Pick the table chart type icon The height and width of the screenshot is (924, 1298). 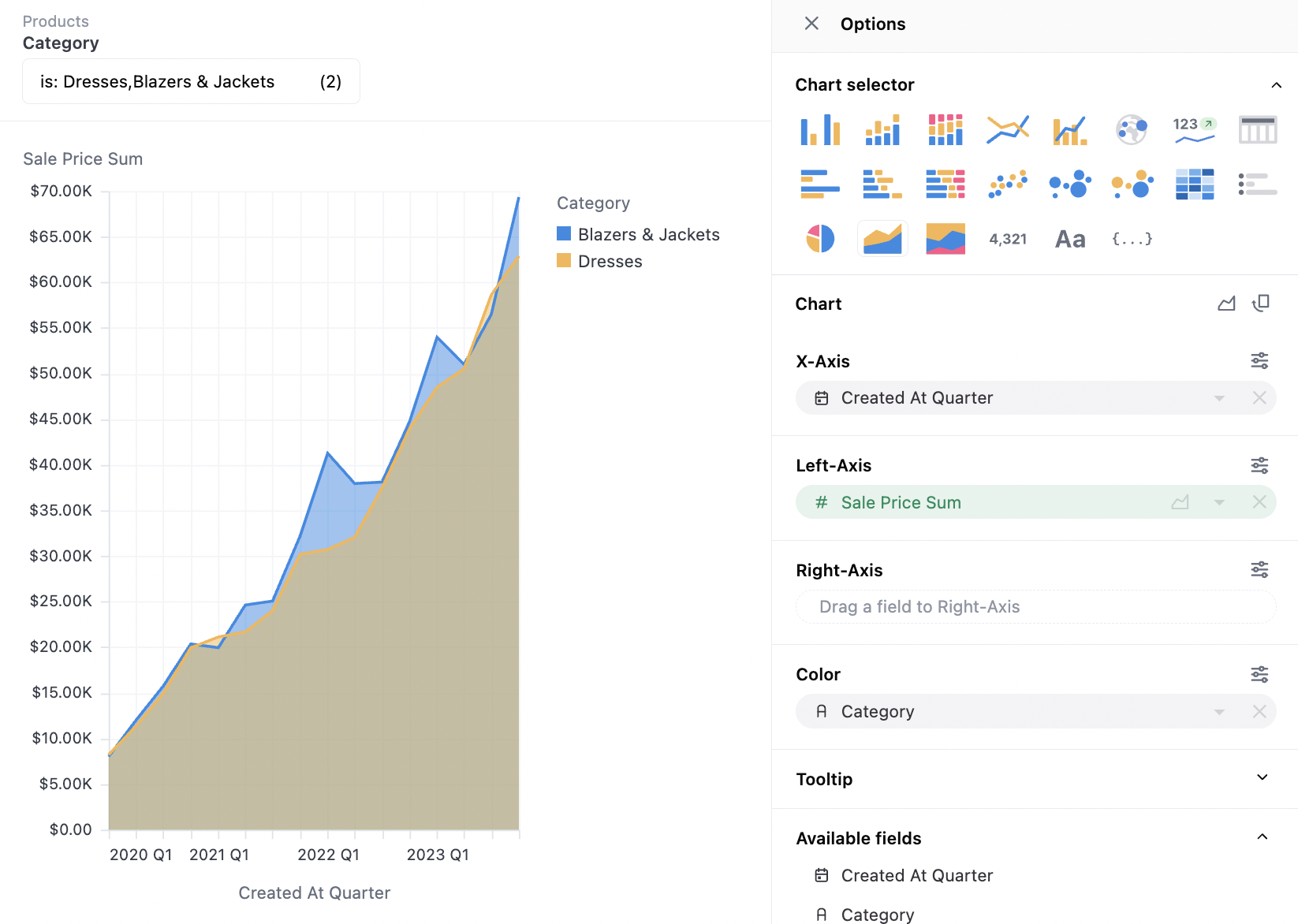click(x=1257, y=130)
